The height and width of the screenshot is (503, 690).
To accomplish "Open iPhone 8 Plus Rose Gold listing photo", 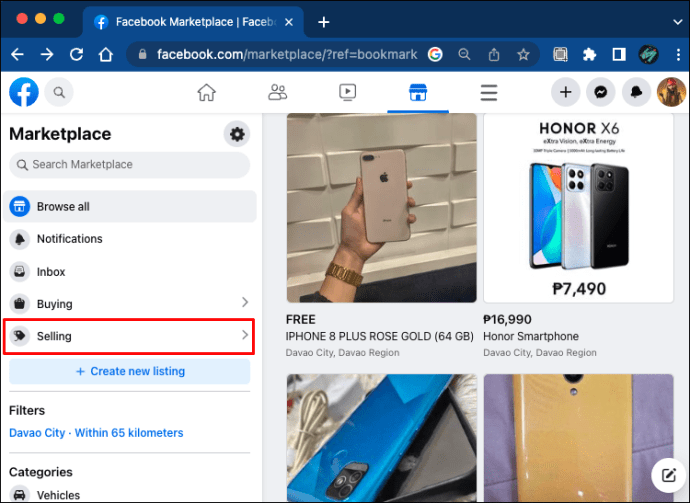I will (x=382, y=208).
